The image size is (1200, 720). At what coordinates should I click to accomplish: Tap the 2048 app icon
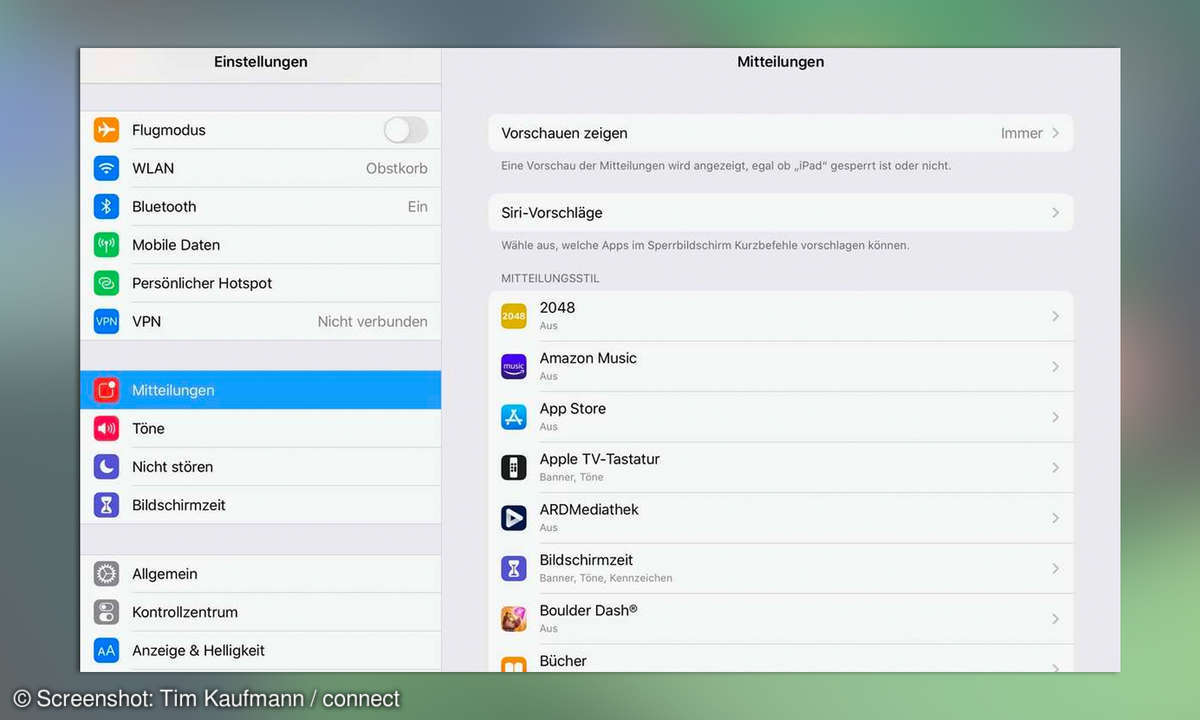(x=514, y=316)
